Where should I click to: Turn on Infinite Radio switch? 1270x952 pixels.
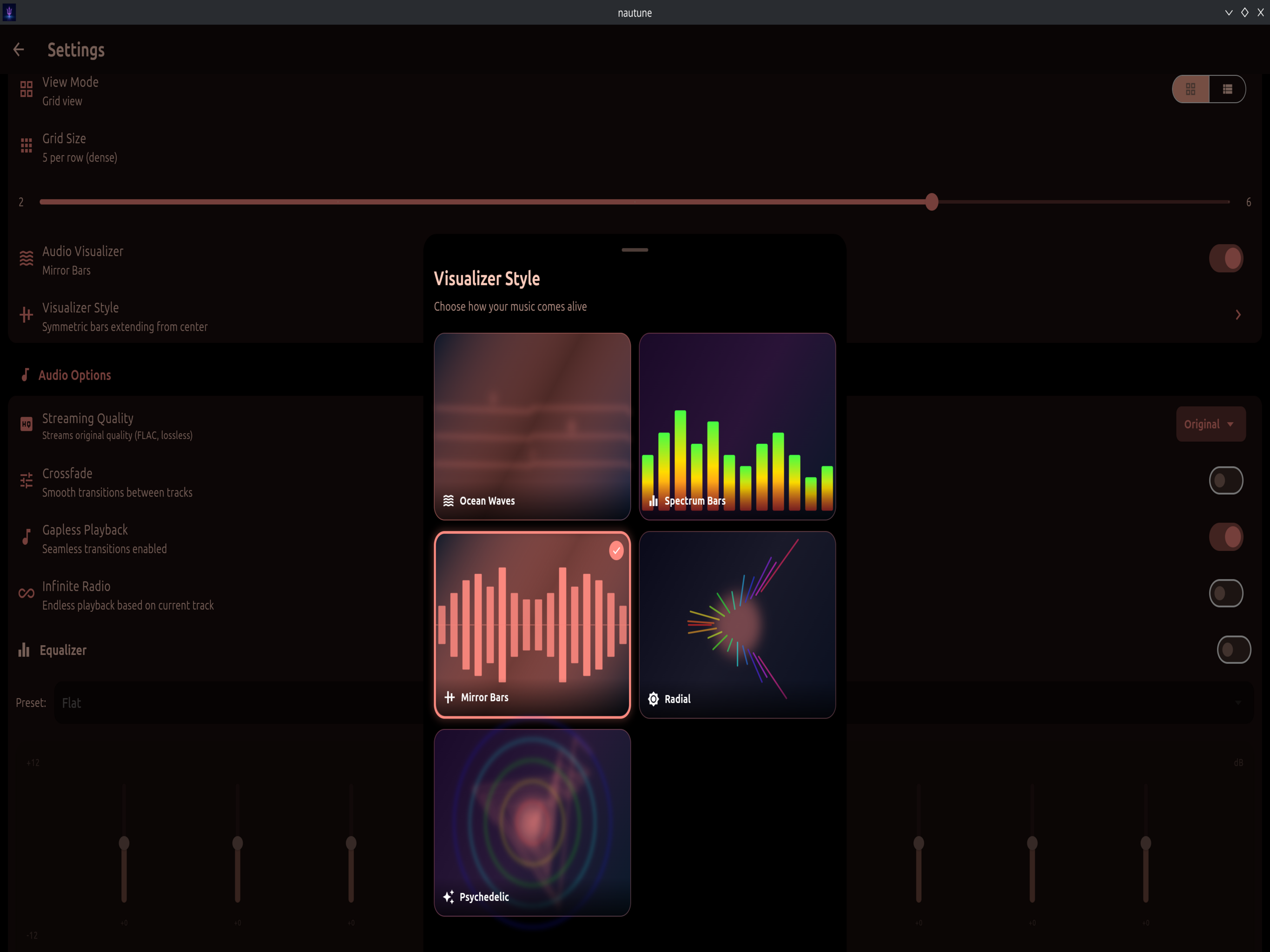(x=1226, y=594)
